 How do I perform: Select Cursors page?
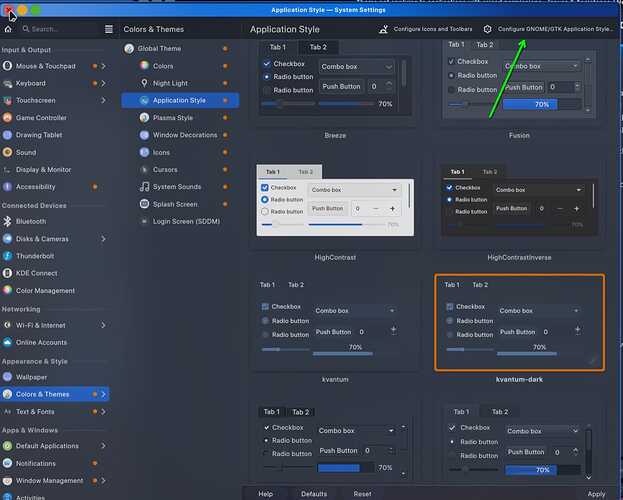click(x=180, y=170)
